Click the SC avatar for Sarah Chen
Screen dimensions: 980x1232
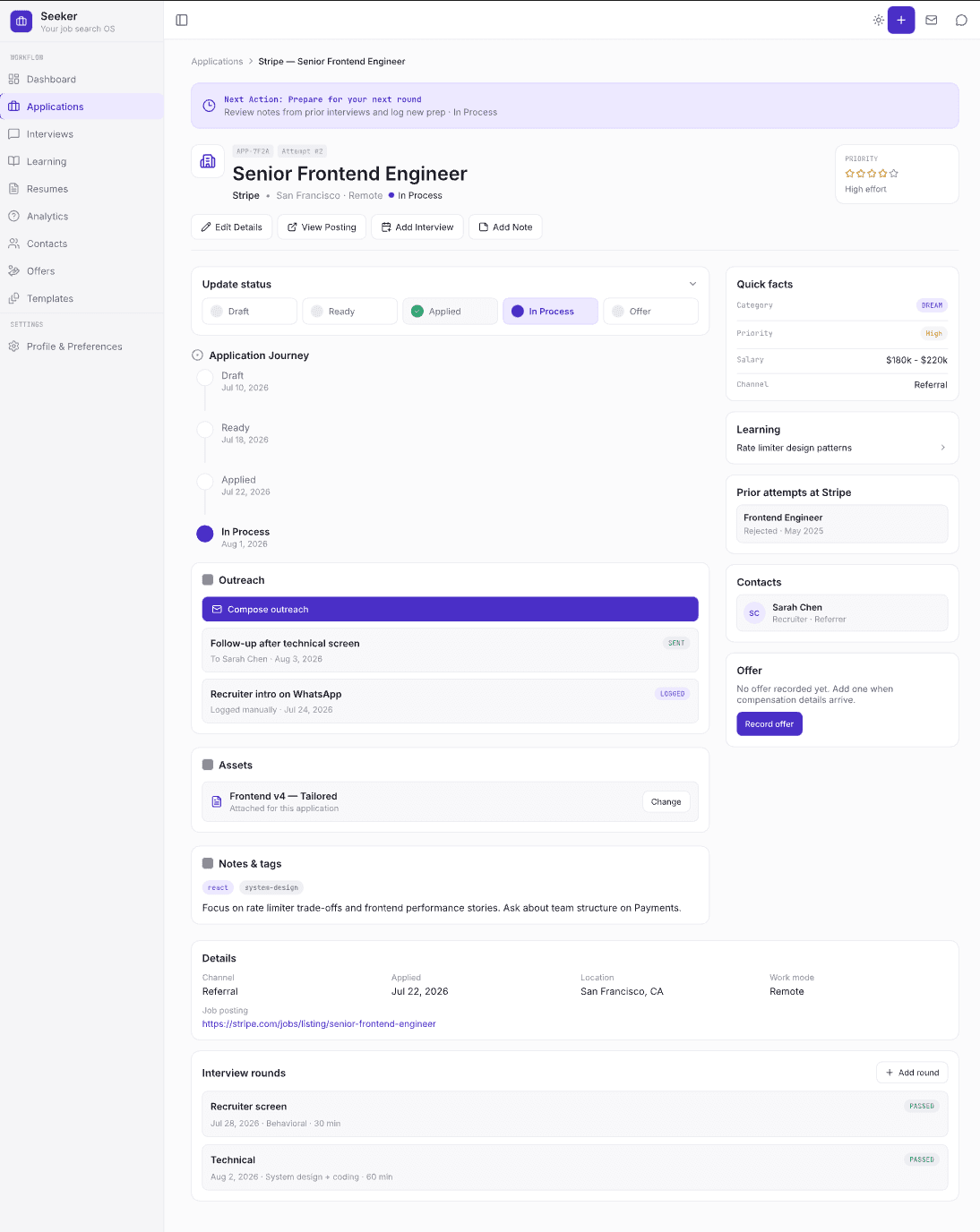[754, 613]
